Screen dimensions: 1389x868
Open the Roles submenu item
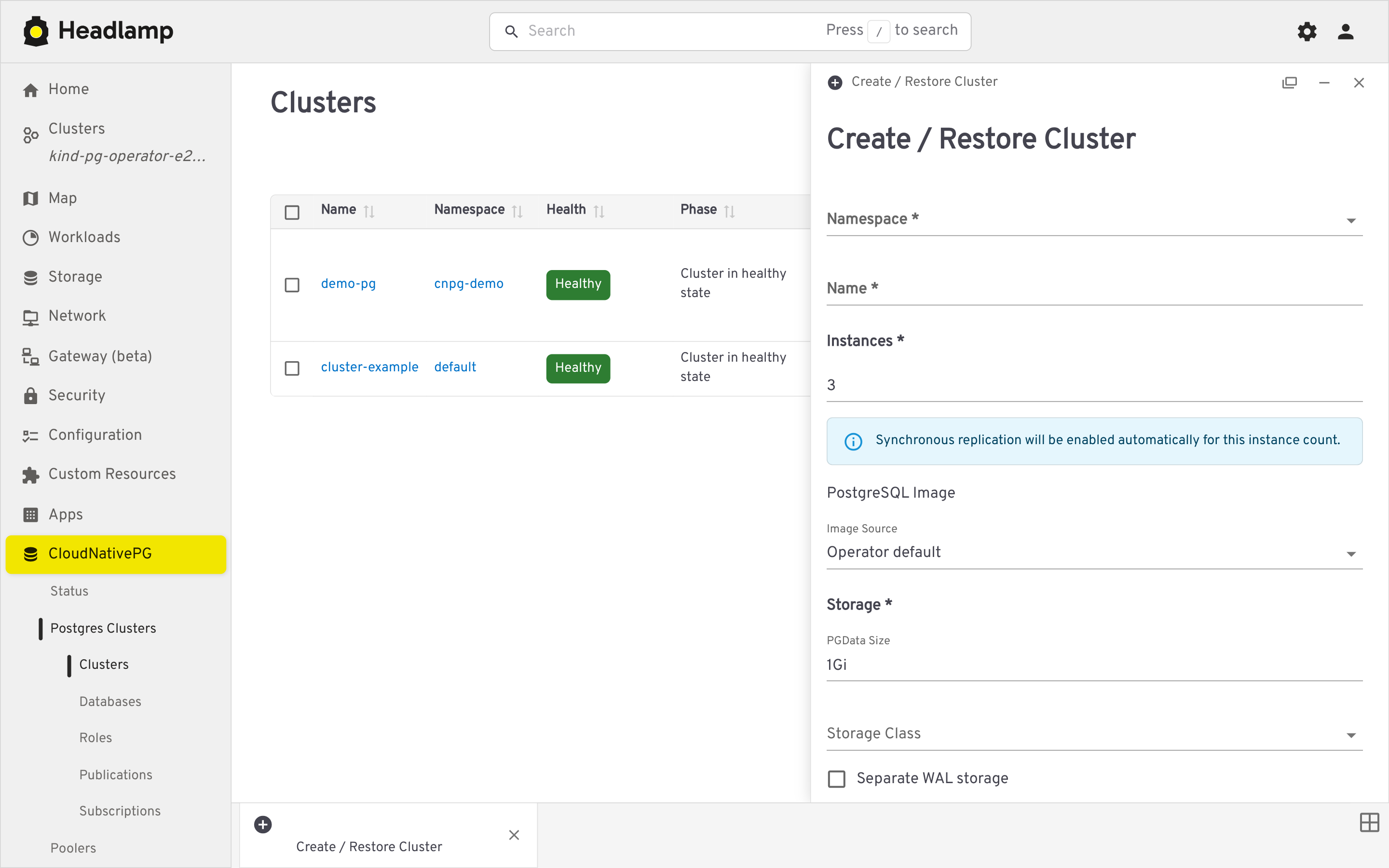coord(95,738)
